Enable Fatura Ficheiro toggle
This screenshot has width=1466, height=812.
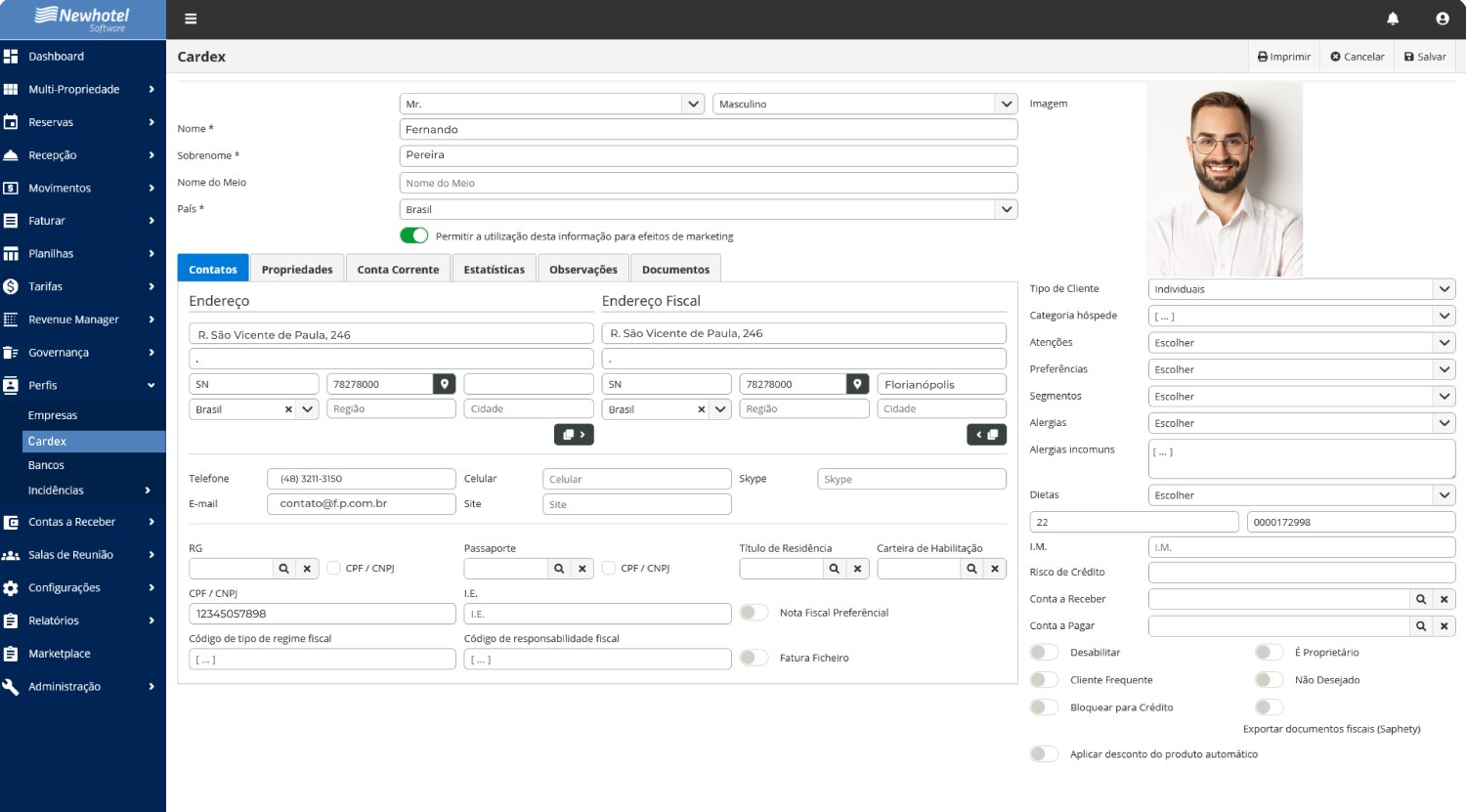(754, 658)
